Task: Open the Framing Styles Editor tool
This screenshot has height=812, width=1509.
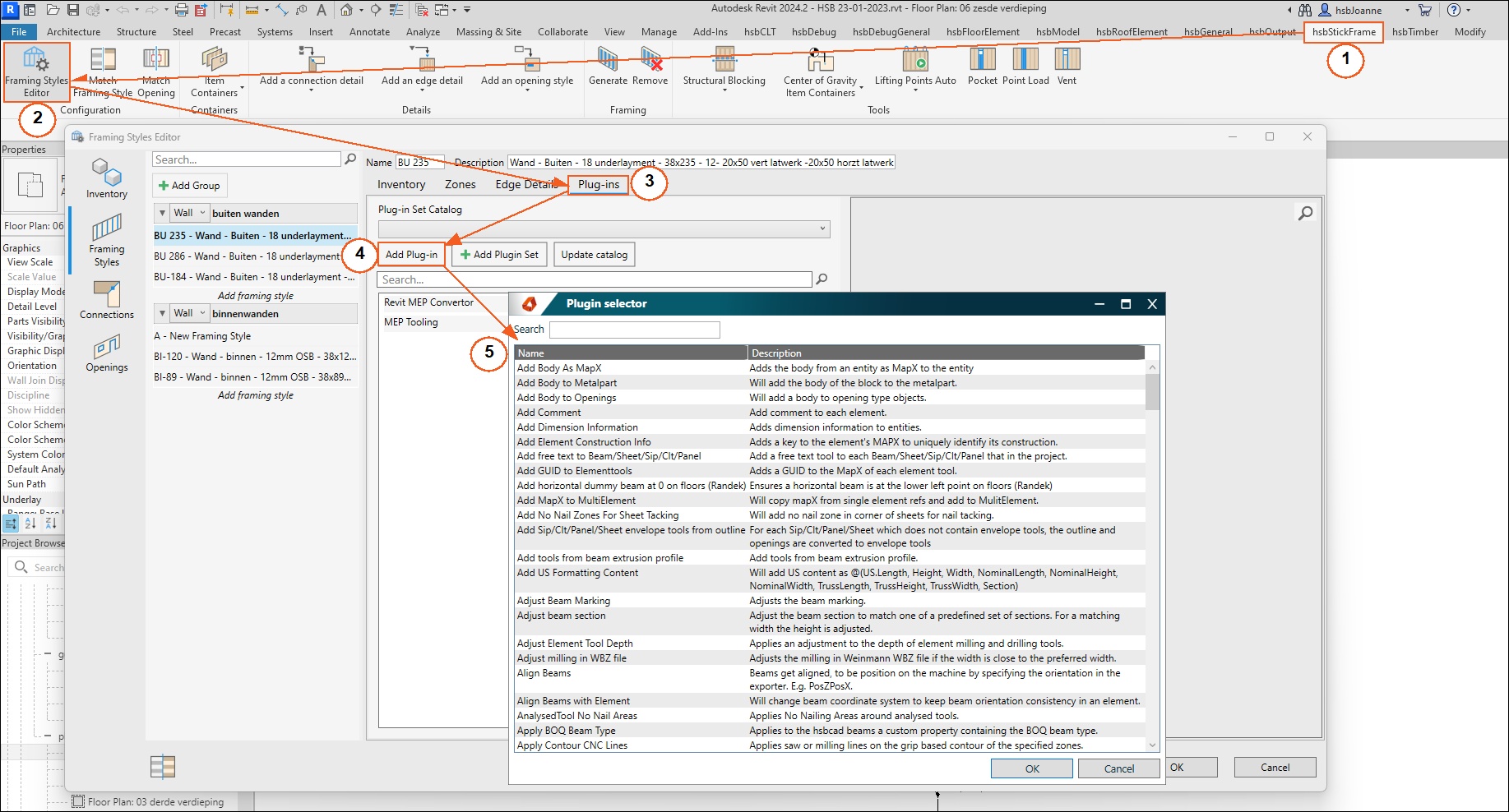Action: tap(36, 72)
